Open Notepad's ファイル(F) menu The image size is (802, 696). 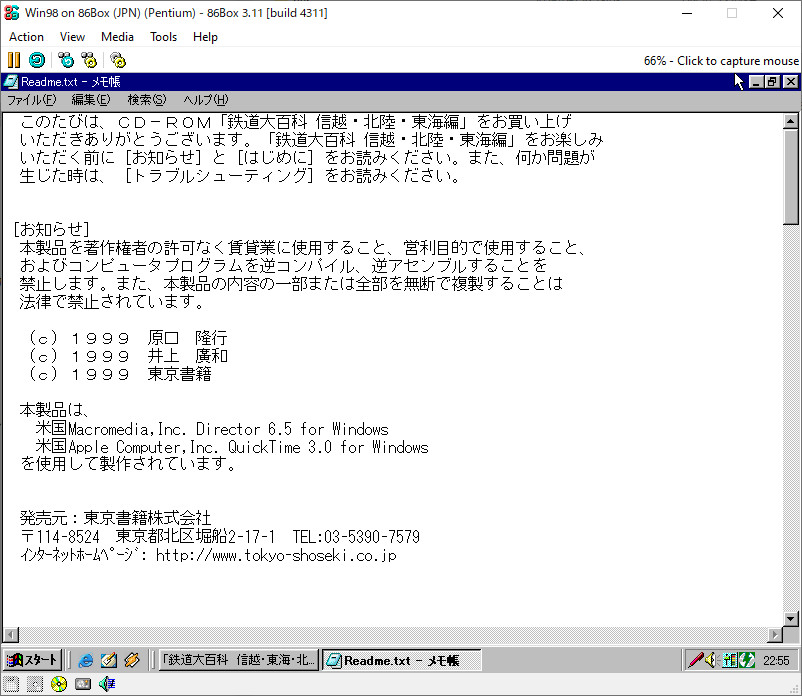tap(31, 100)
